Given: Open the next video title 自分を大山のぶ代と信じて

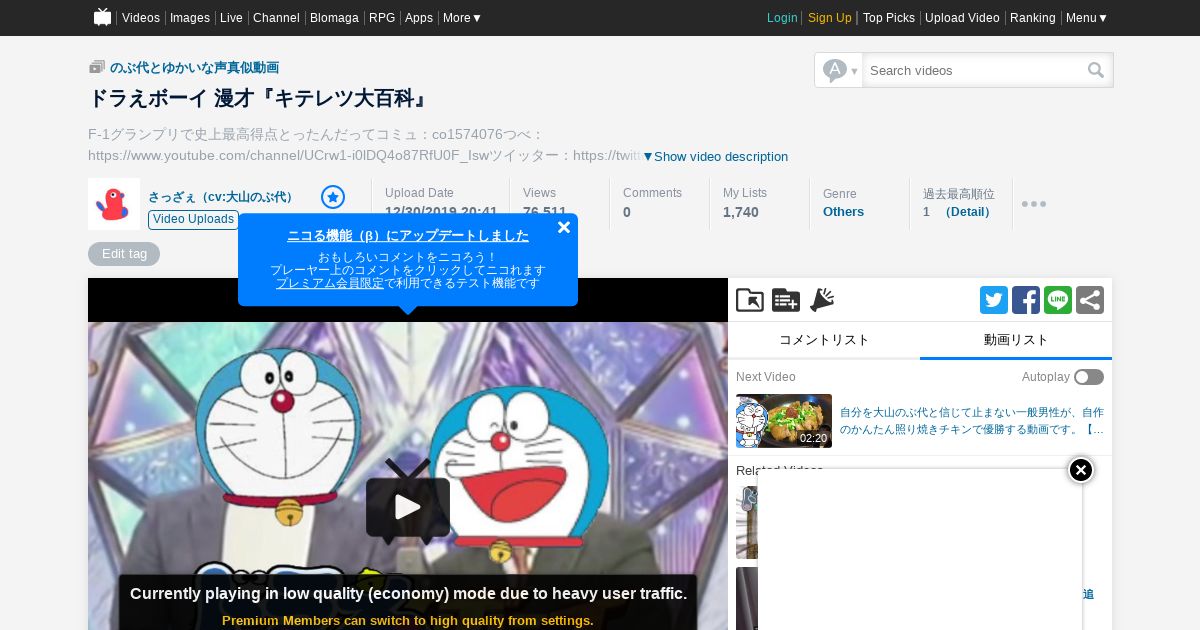Looking at the screenshot, I should (x=972, y=421).
